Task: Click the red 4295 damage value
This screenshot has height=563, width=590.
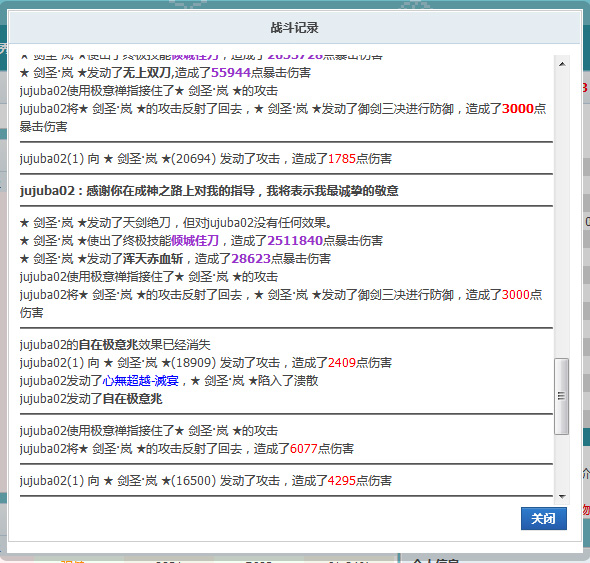Action: [x=342, y=481]
